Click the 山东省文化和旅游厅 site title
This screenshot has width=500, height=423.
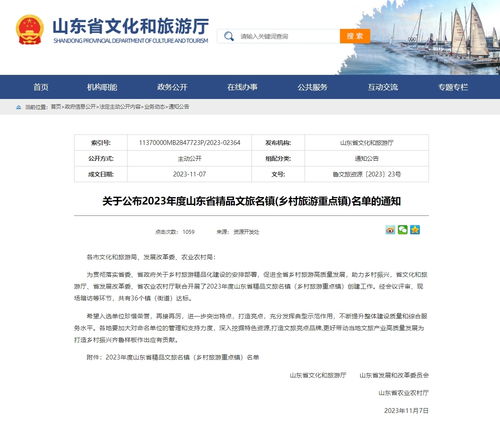(x=131, y=26)
